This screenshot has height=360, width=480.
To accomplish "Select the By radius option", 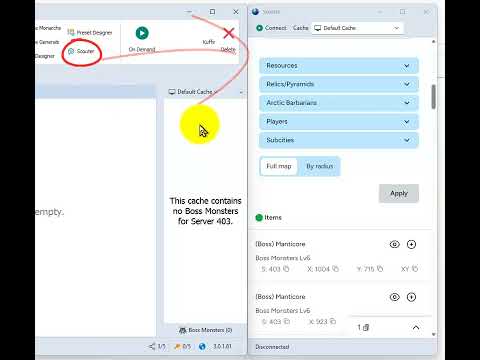I will tap(319, 166).
